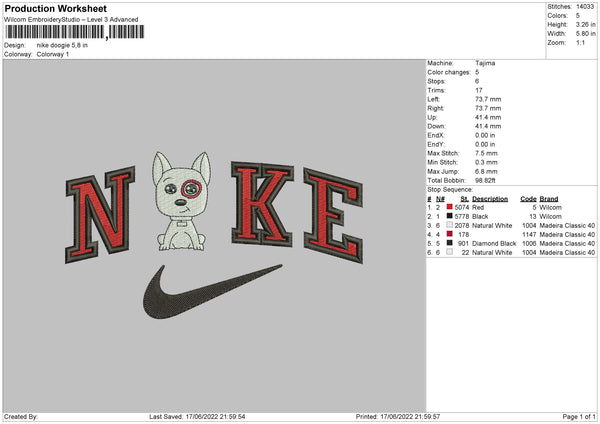Click the 'Down:' measurement label

(x=437, y=126)
